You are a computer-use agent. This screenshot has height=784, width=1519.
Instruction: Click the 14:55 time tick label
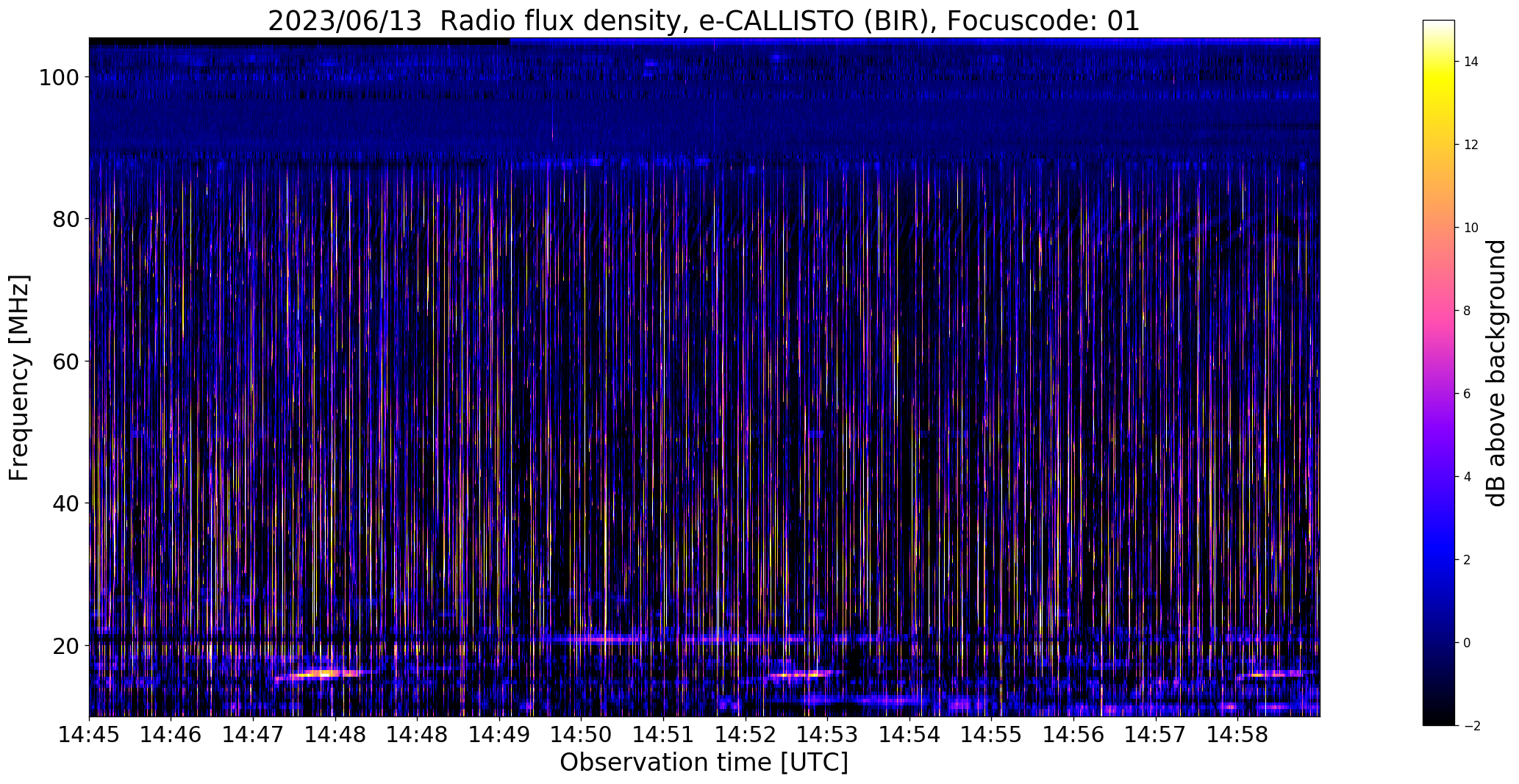(990, 734)
